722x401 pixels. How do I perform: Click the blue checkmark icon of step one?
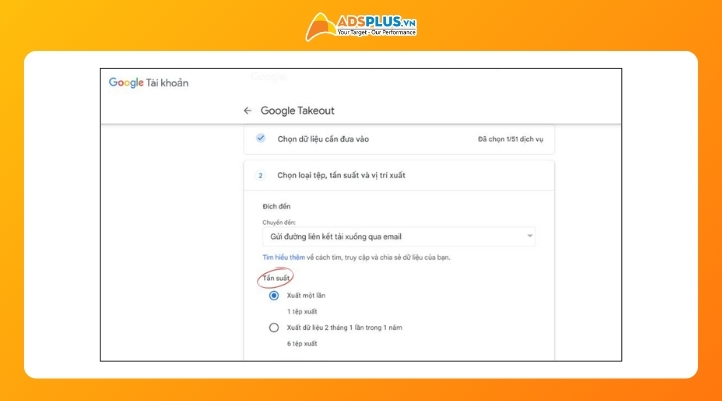(x=261, y=138)
